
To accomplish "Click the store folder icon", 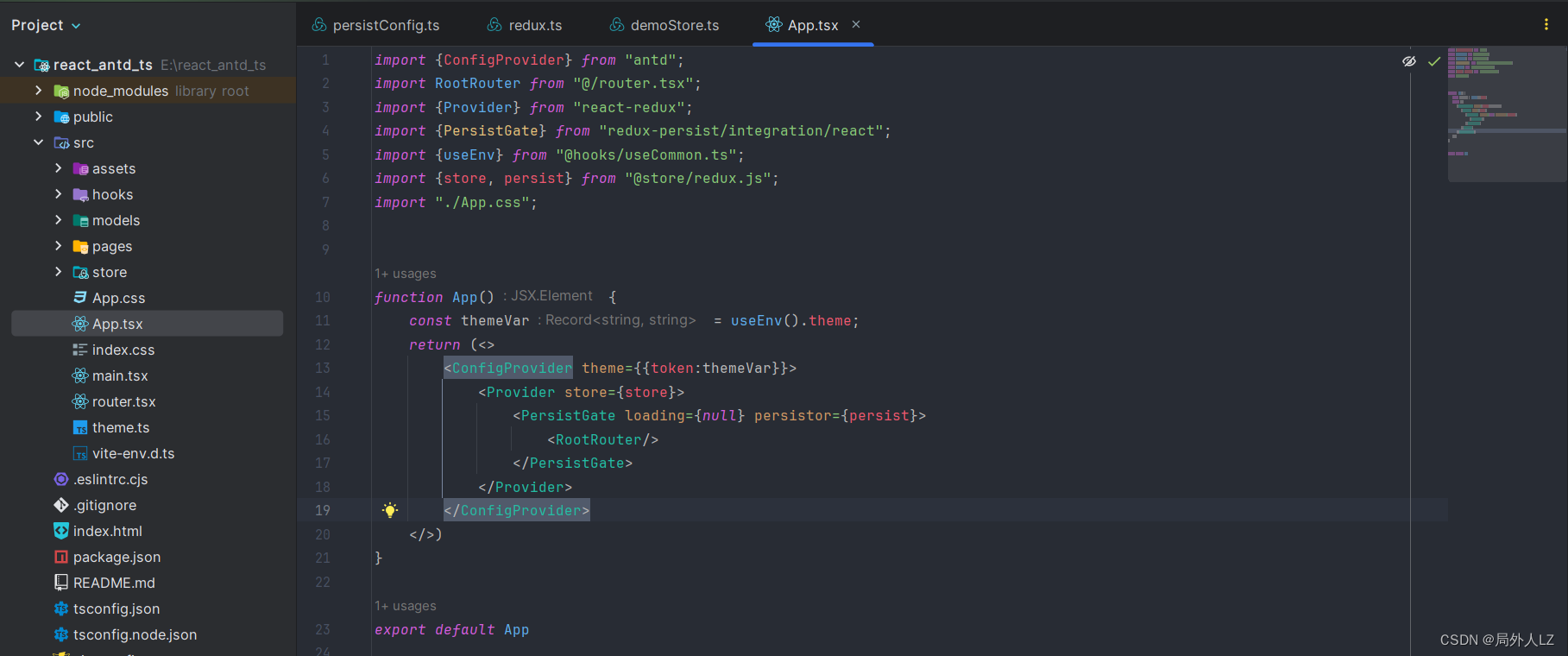I will [x=80, y=272].
